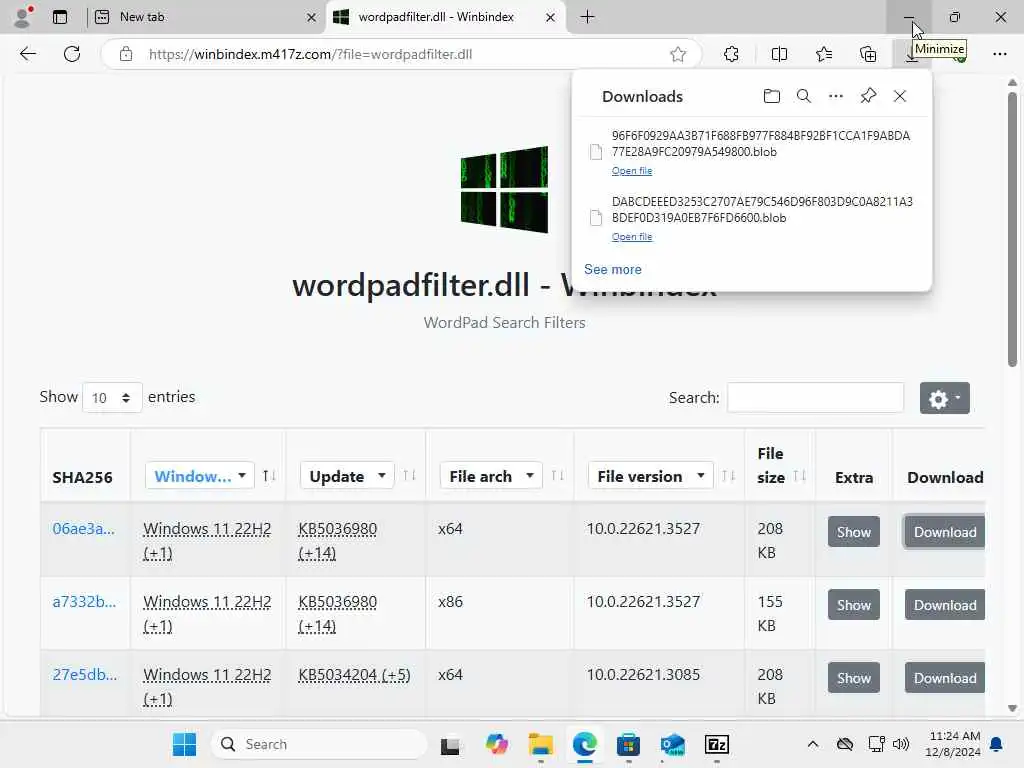
Task: Show extra info for 06ae3a row
Action: 854,532
